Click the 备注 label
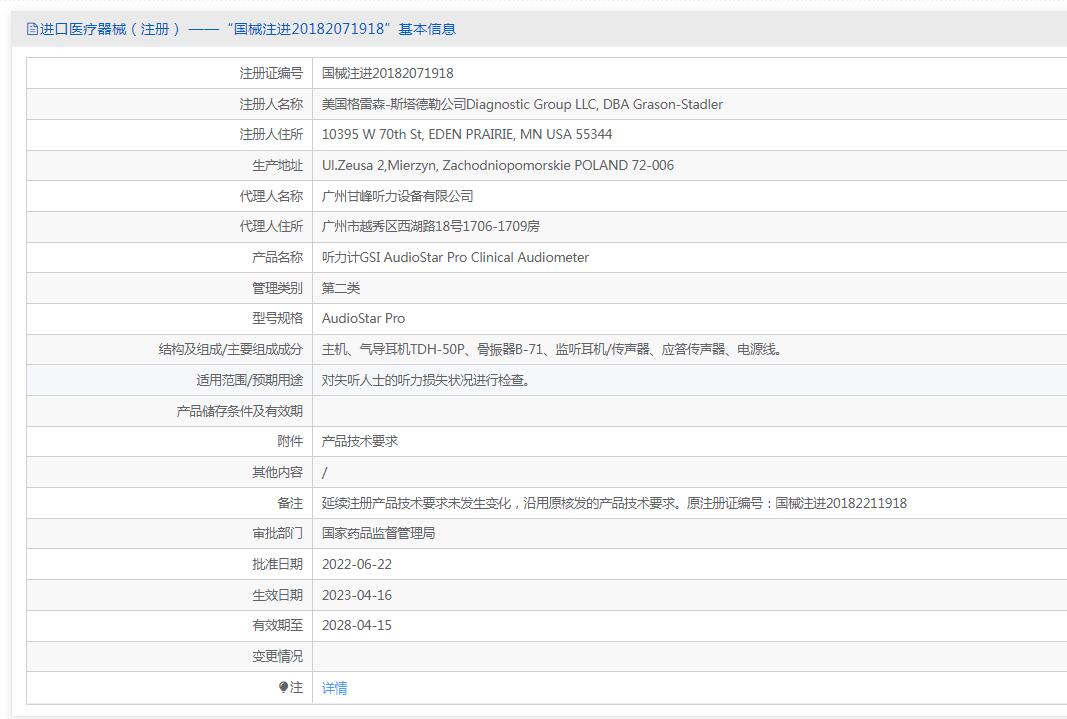 pyautogui.click(x=290, y=503)
